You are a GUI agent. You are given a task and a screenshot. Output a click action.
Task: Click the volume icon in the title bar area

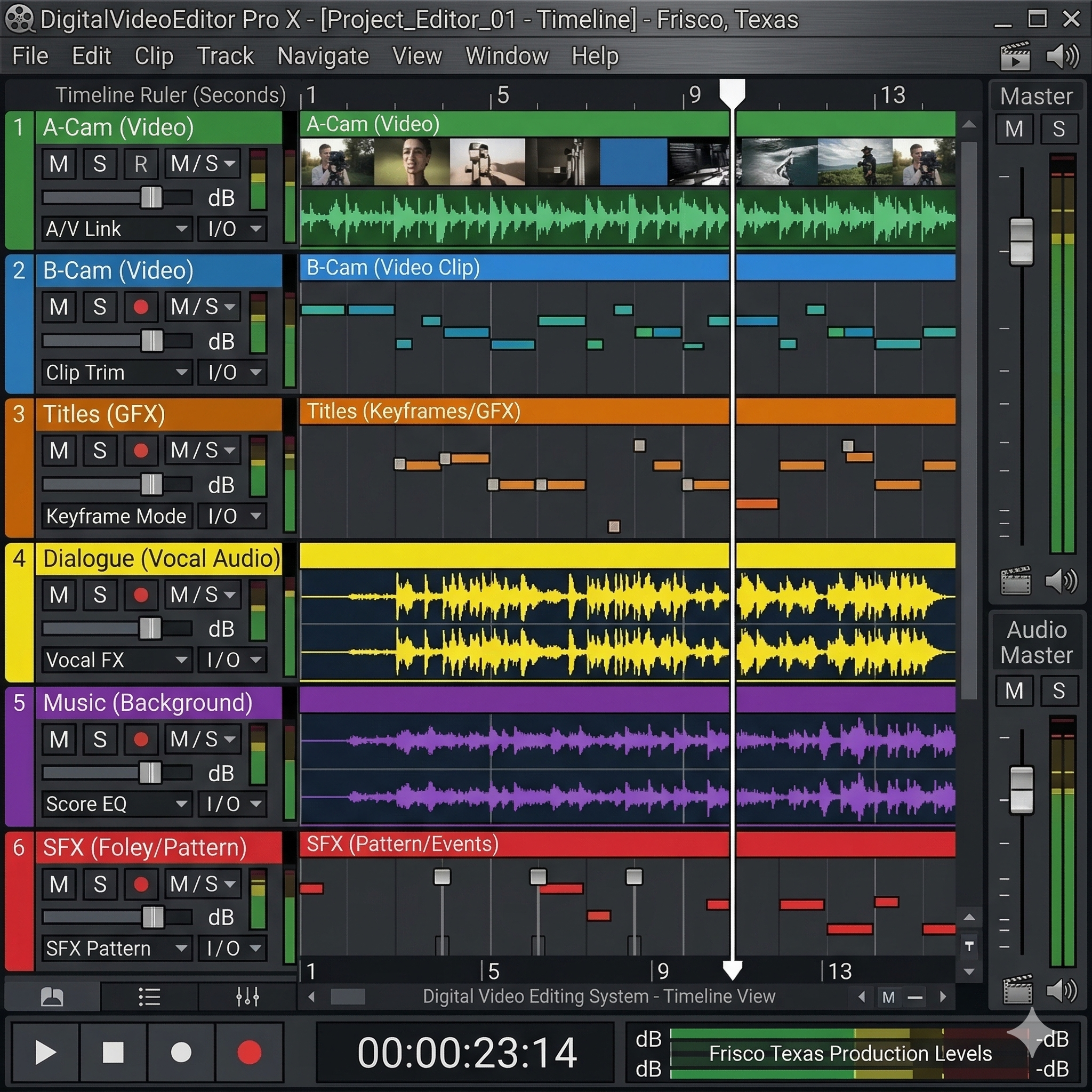pos(1062,57)
